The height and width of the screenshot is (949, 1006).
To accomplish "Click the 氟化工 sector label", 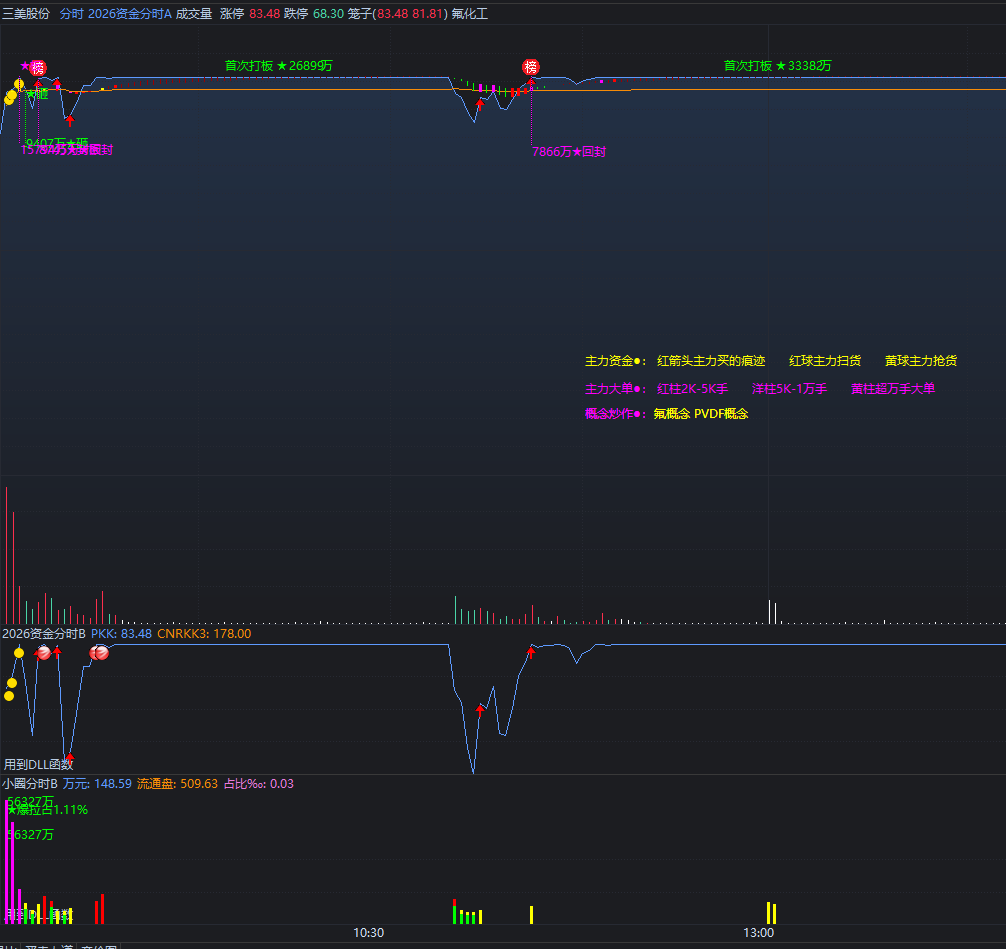I will [x=470, y=13].
